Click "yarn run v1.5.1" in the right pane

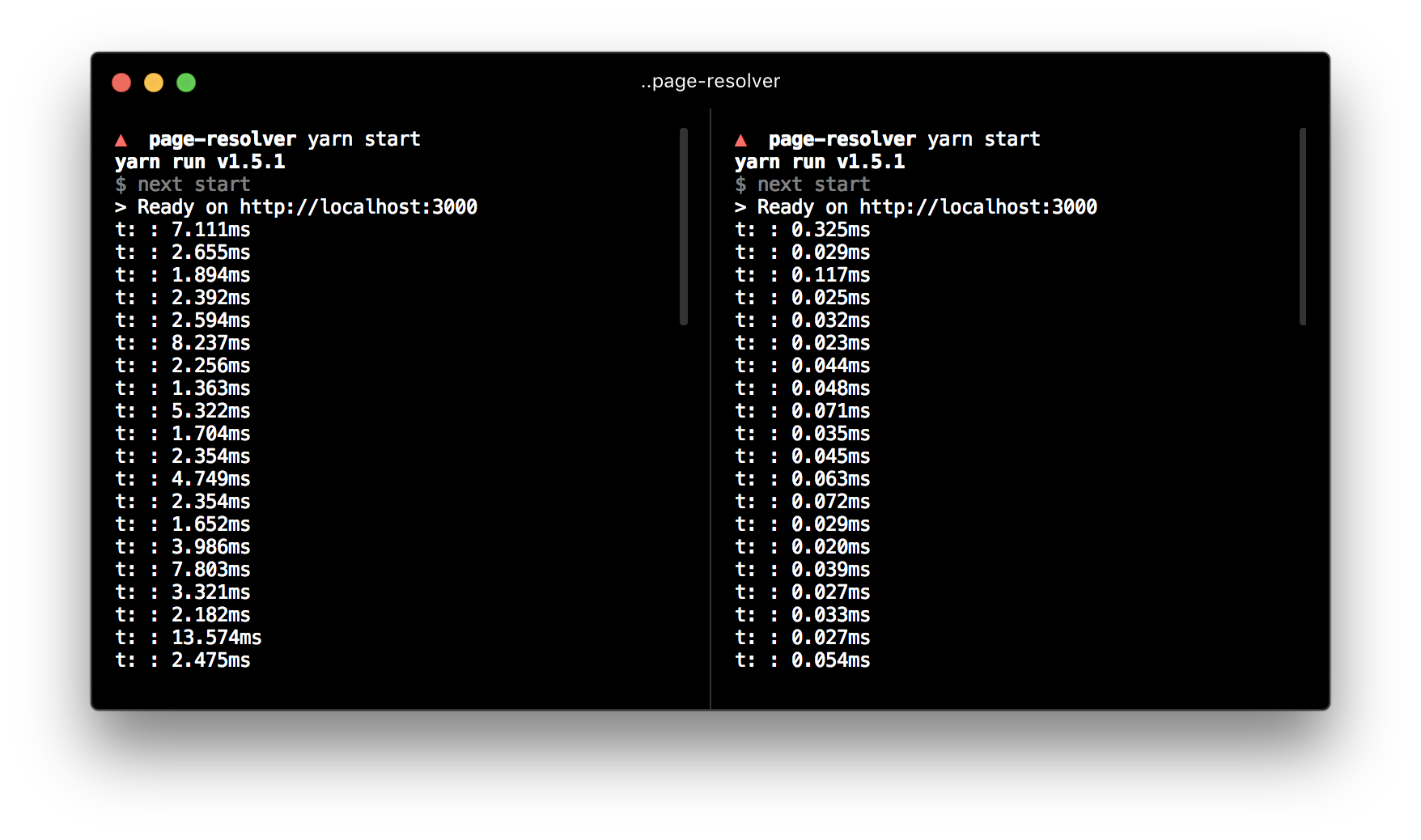(819, 162)
